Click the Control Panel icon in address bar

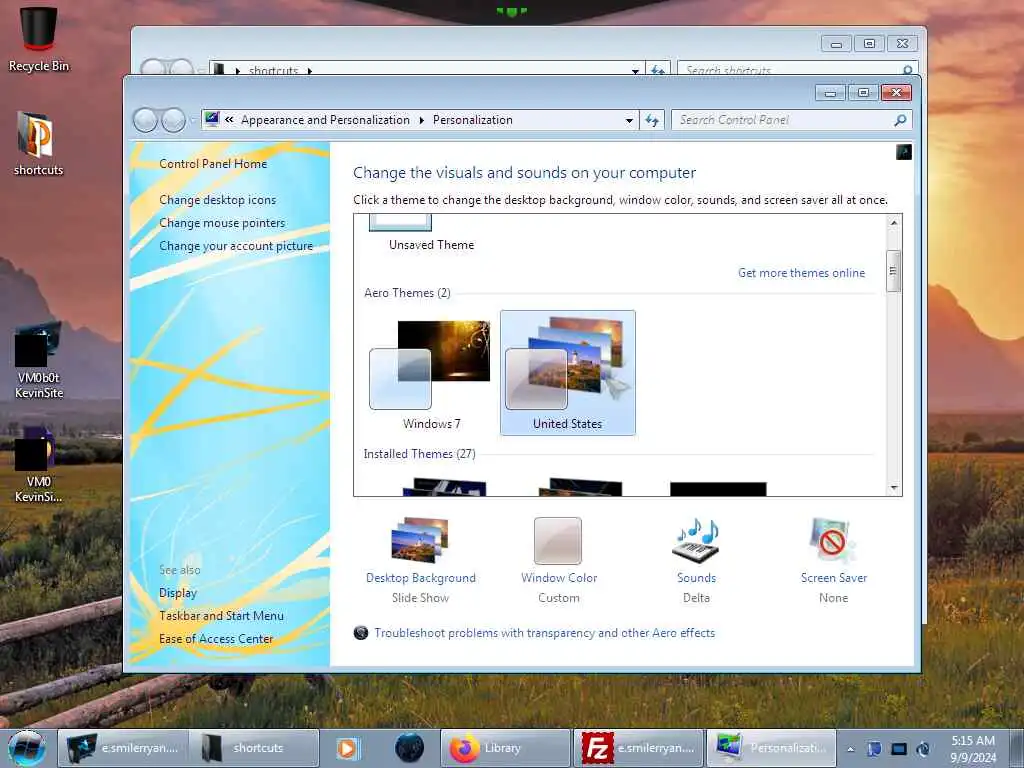coord(212,119)
